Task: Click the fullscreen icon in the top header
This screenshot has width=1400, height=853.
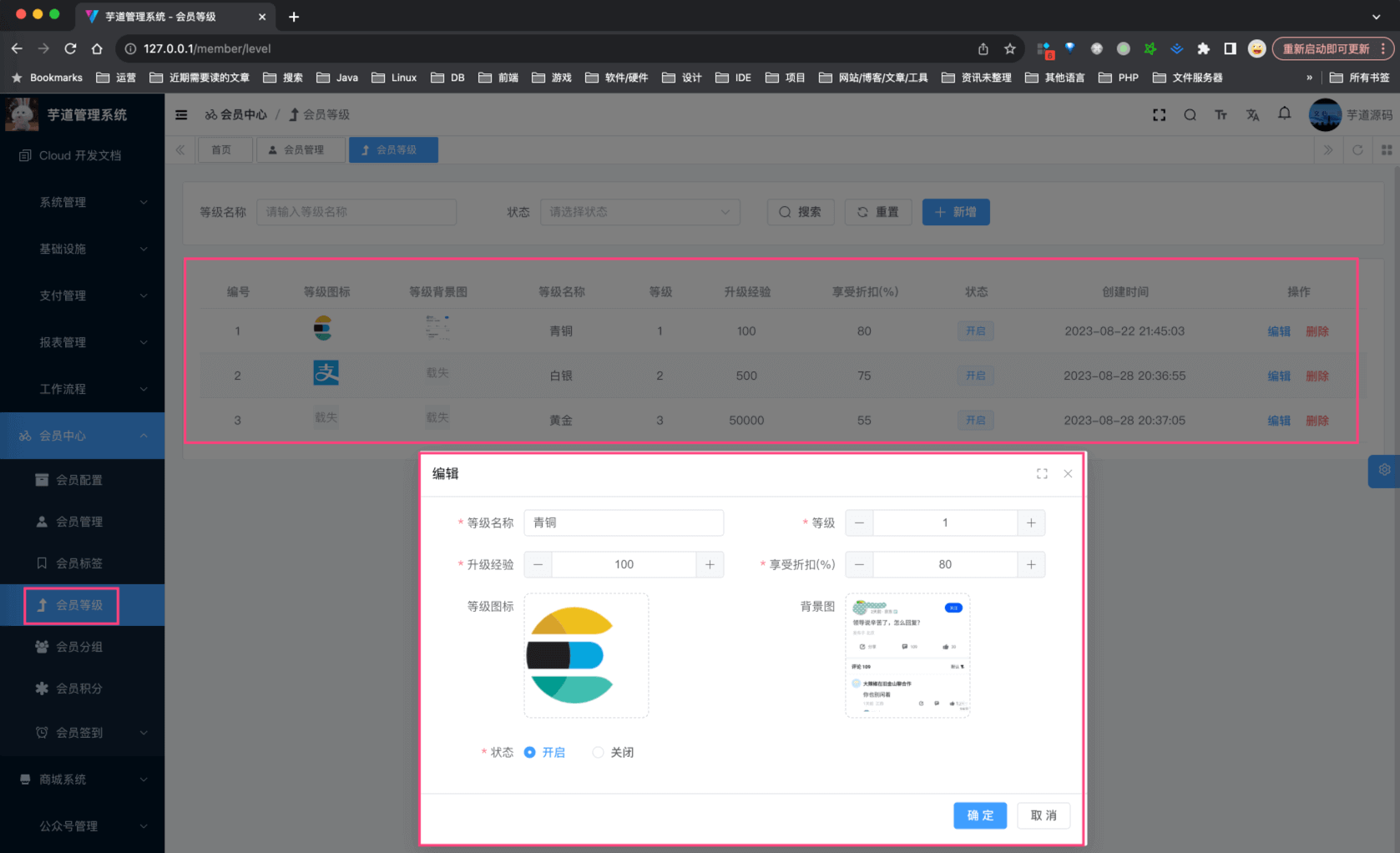Action: tap(1159, 115)
